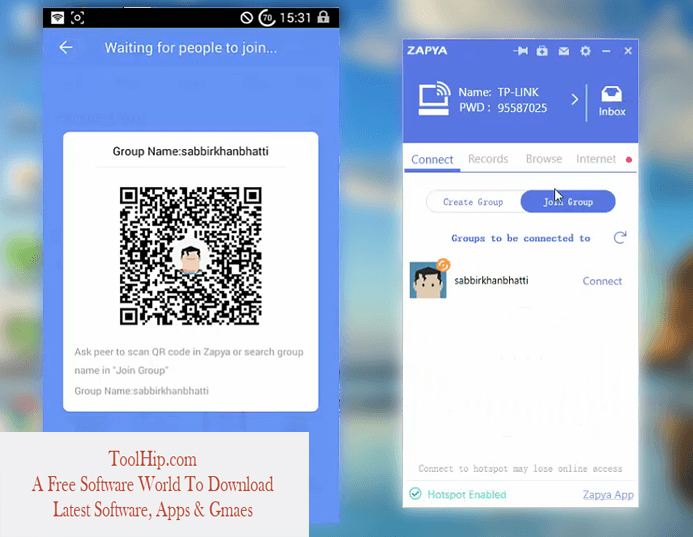The image size is (693, 537).
Task: Click sabbirkhanbhatti name in group list
Action: (x=491, y=280)
